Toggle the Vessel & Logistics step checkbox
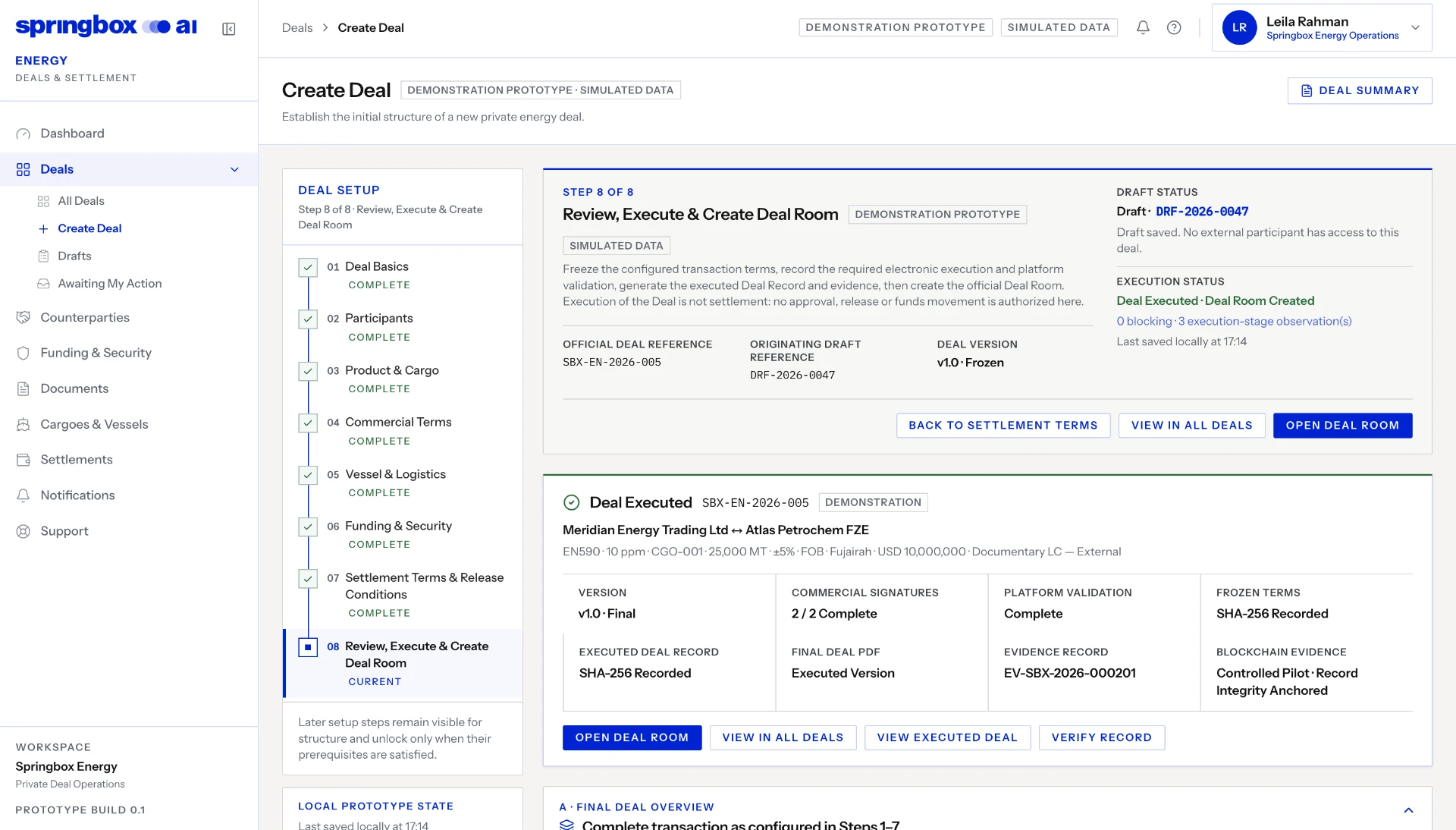Image resolution: width=1456 pixels, height=830 pixels. (308, 475)
